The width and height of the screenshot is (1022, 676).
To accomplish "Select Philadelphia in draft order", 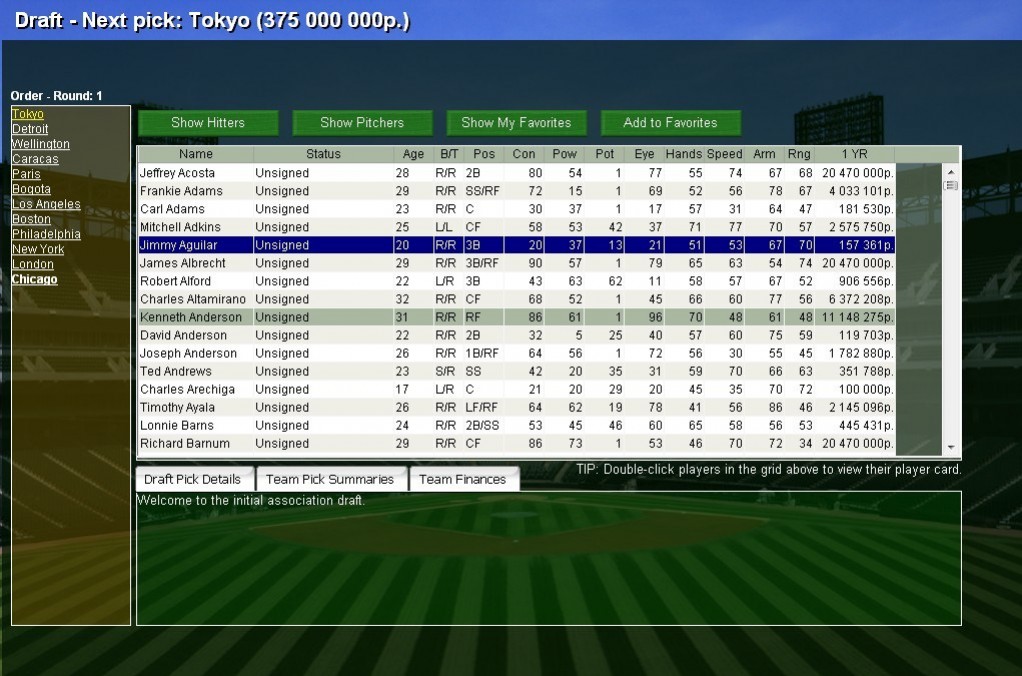I will pos(46,234).
